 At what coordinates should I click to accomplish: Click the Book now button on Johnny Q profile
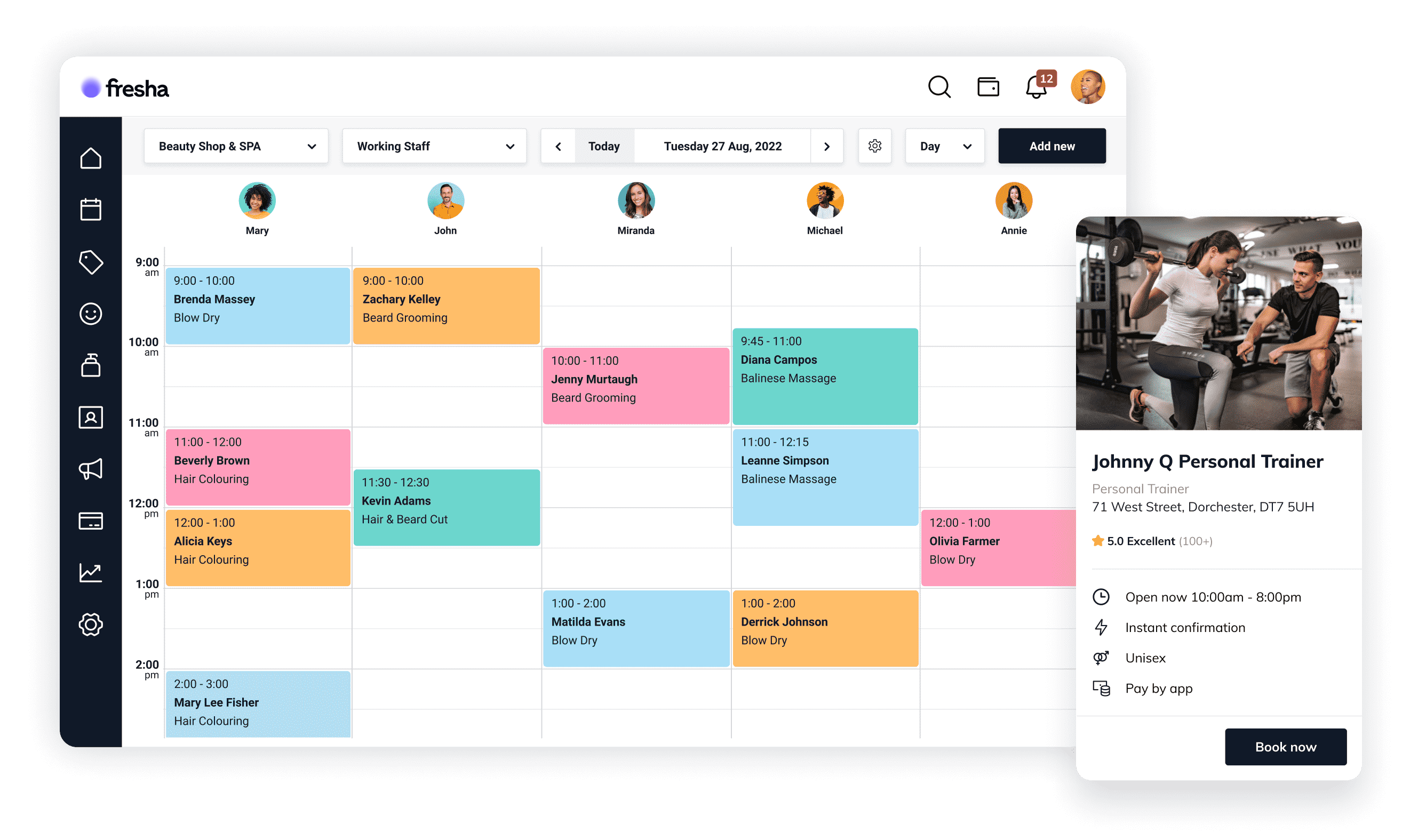pos(1285,745)
